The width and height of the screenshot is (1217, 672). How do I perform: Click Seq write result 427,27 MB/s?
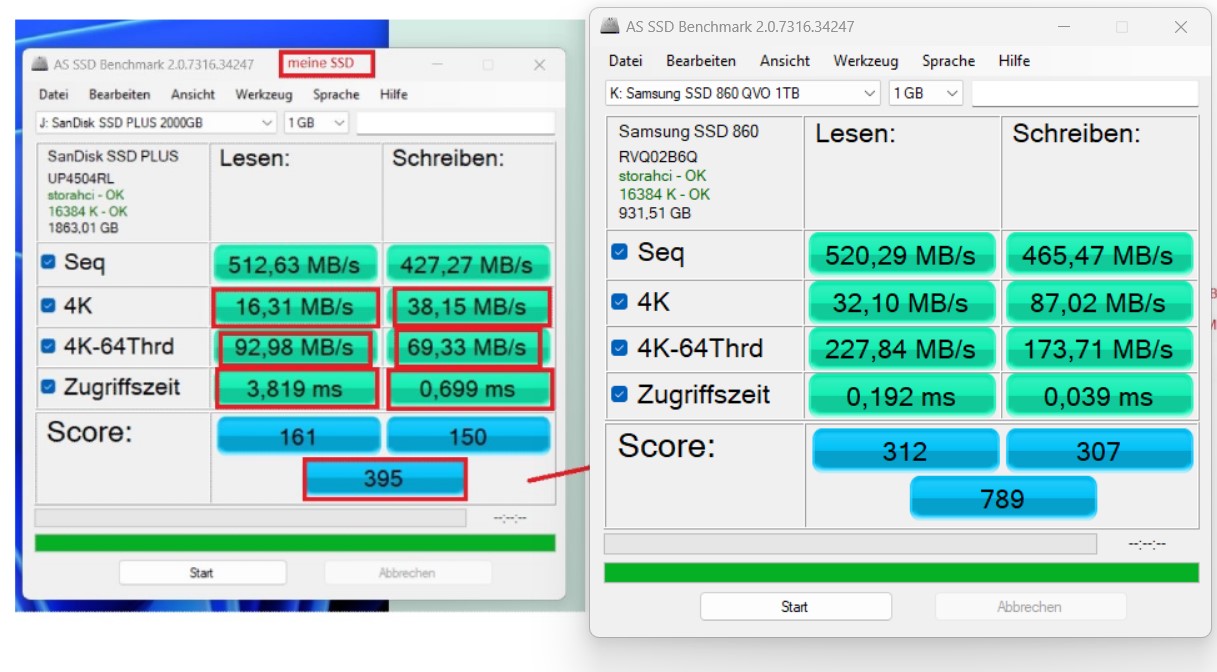pyautogui.click(x=467, y=265)
